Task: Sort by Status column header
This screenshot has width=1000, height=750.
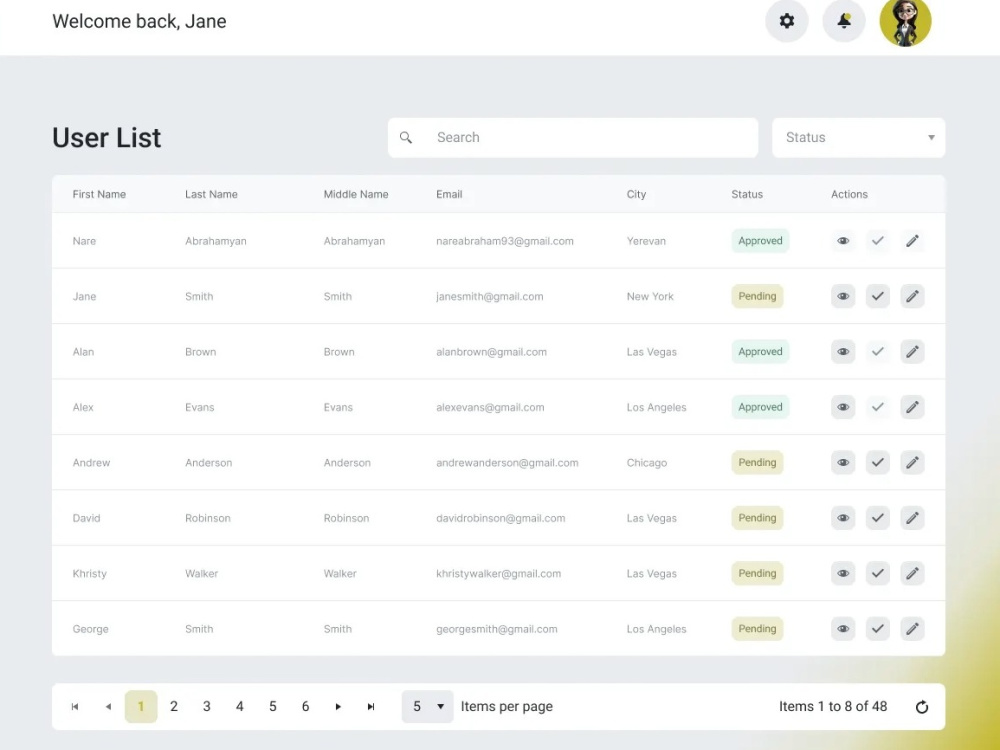Action: coord(747,194)
